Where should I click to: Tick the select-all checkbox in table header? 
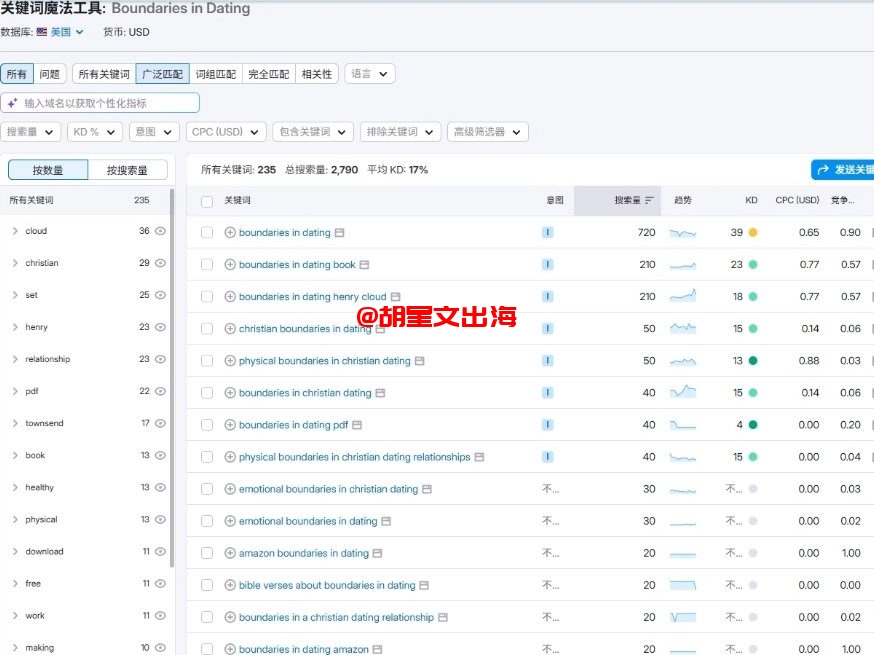pos(207,201)
